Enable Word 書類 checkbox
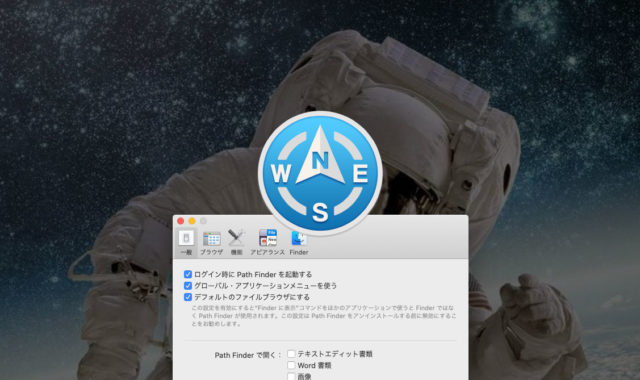 pyautogui.click(x=291, y=365)
